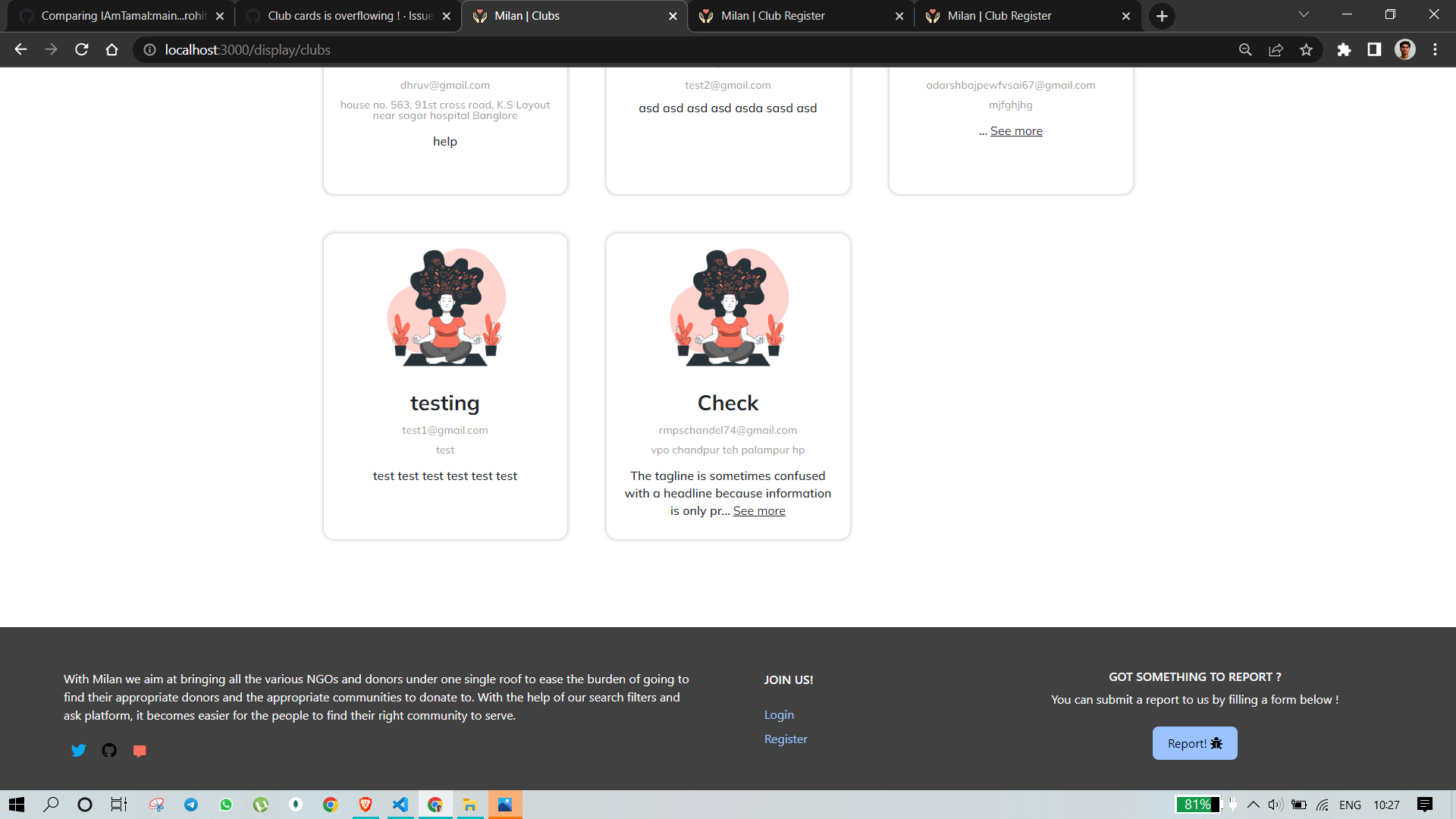Click See more on Check club card
Image resolution: width=1456 pixels, height=819 pixels.
(x=759, y=511)
